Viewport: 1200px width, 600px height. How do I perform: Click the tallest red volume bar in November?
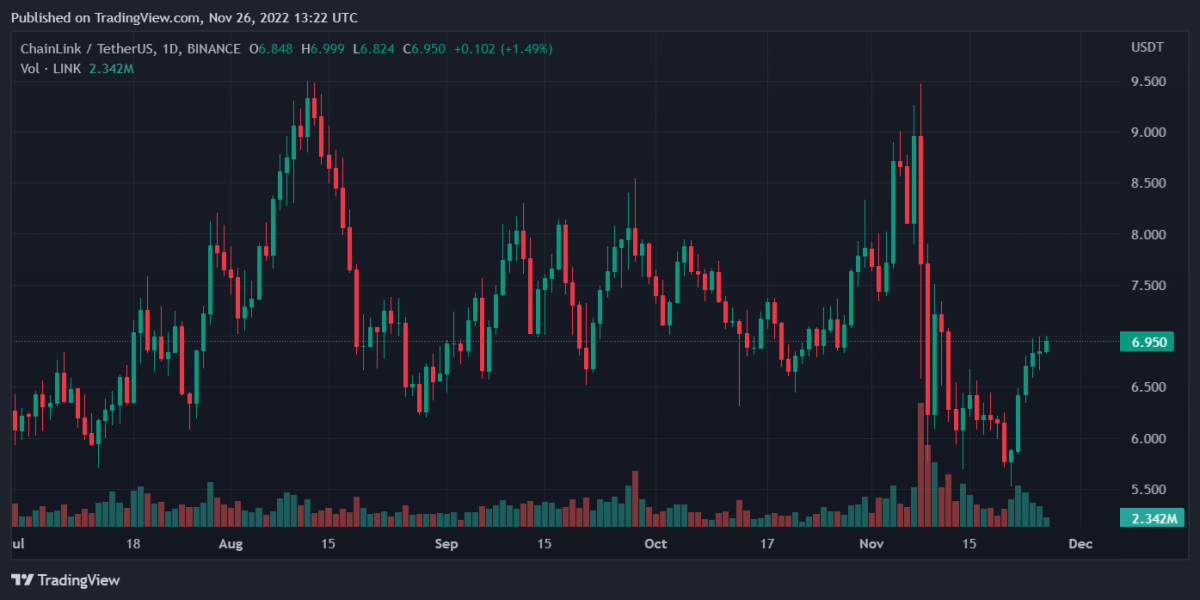pyautogui.click(x=919, y=465)
